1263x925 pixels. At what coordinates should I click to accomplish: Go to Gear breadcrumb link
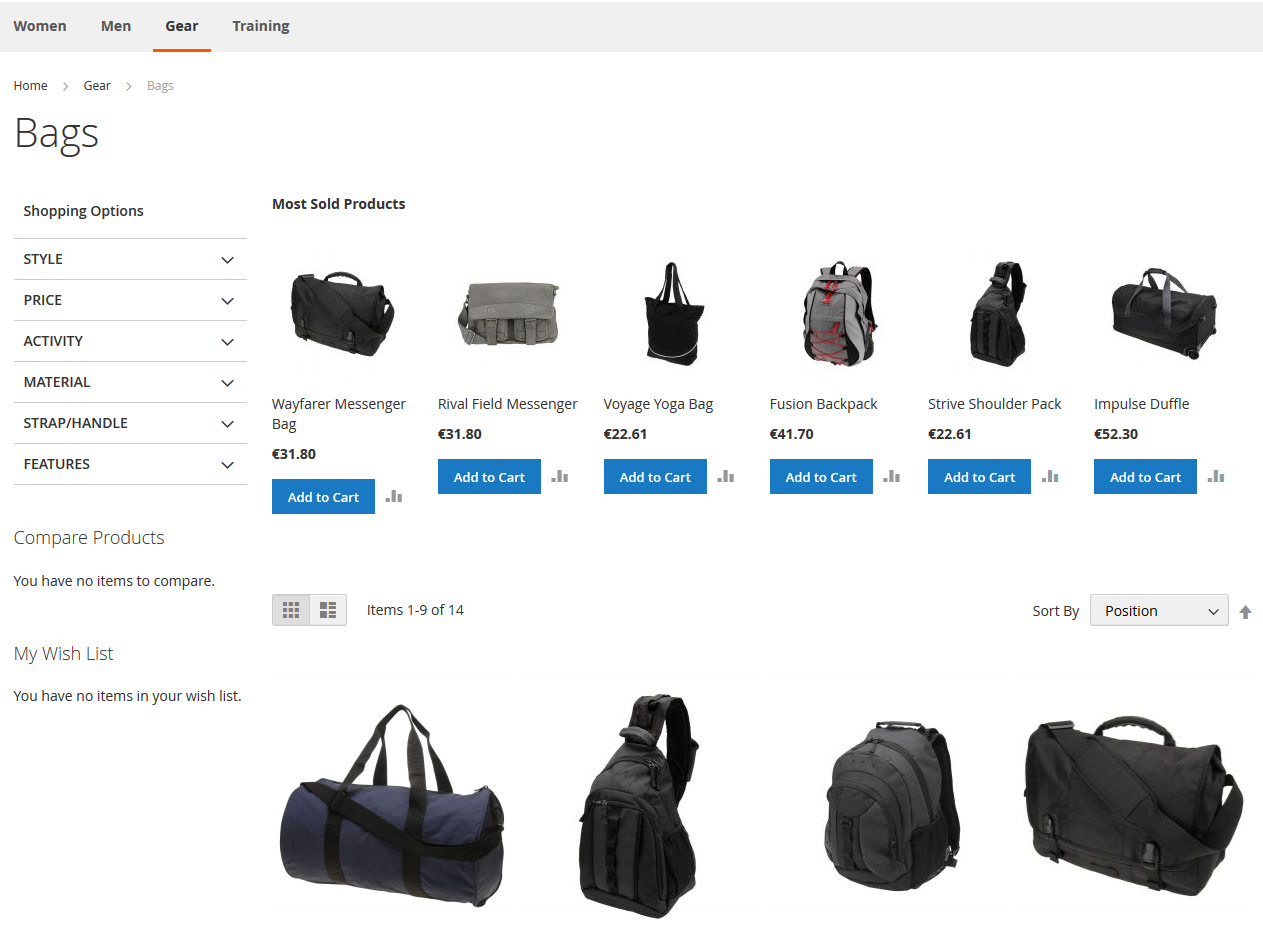[x=97, y=86]
